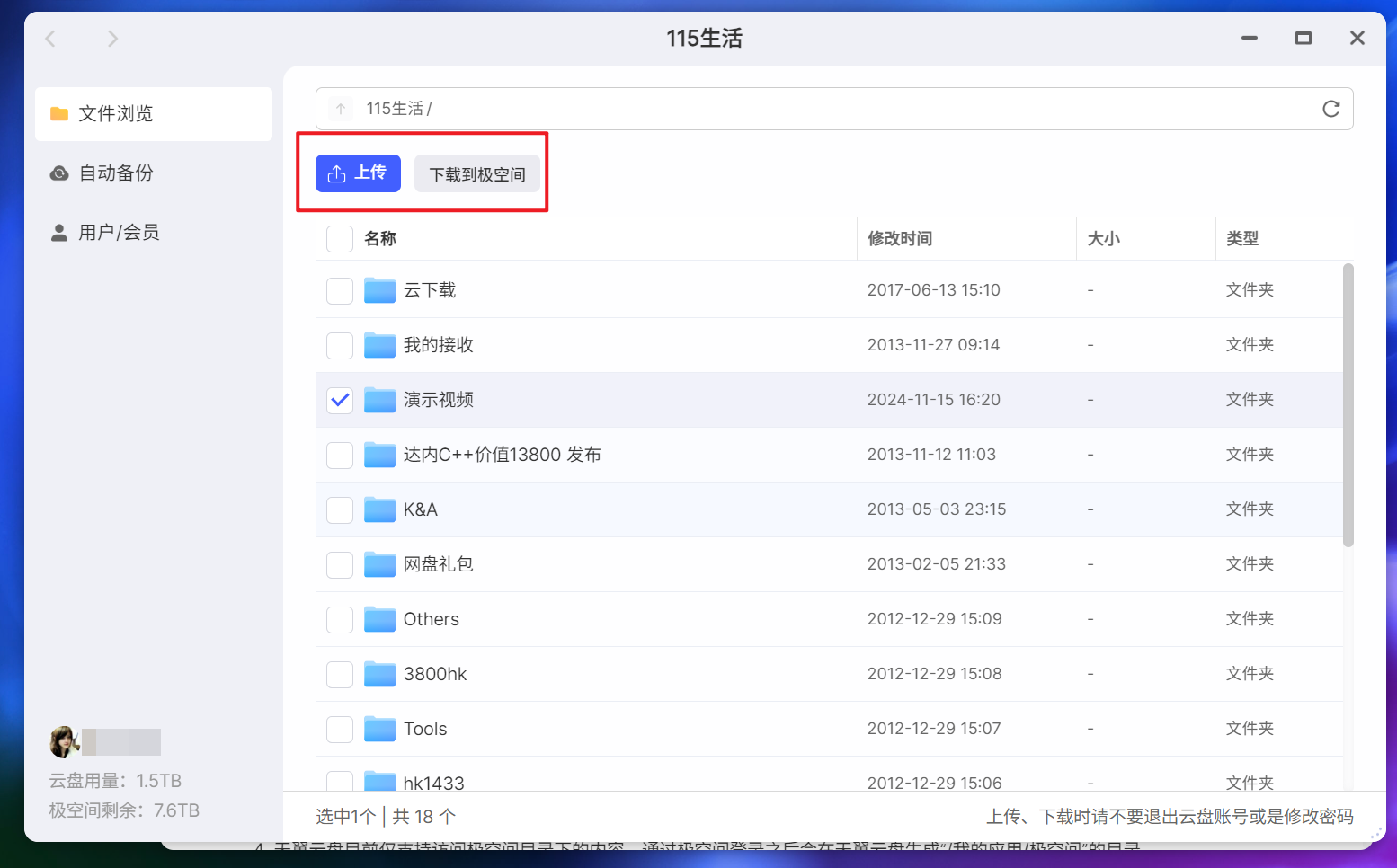Sort by 修改时间 column header

click(900, 239)
